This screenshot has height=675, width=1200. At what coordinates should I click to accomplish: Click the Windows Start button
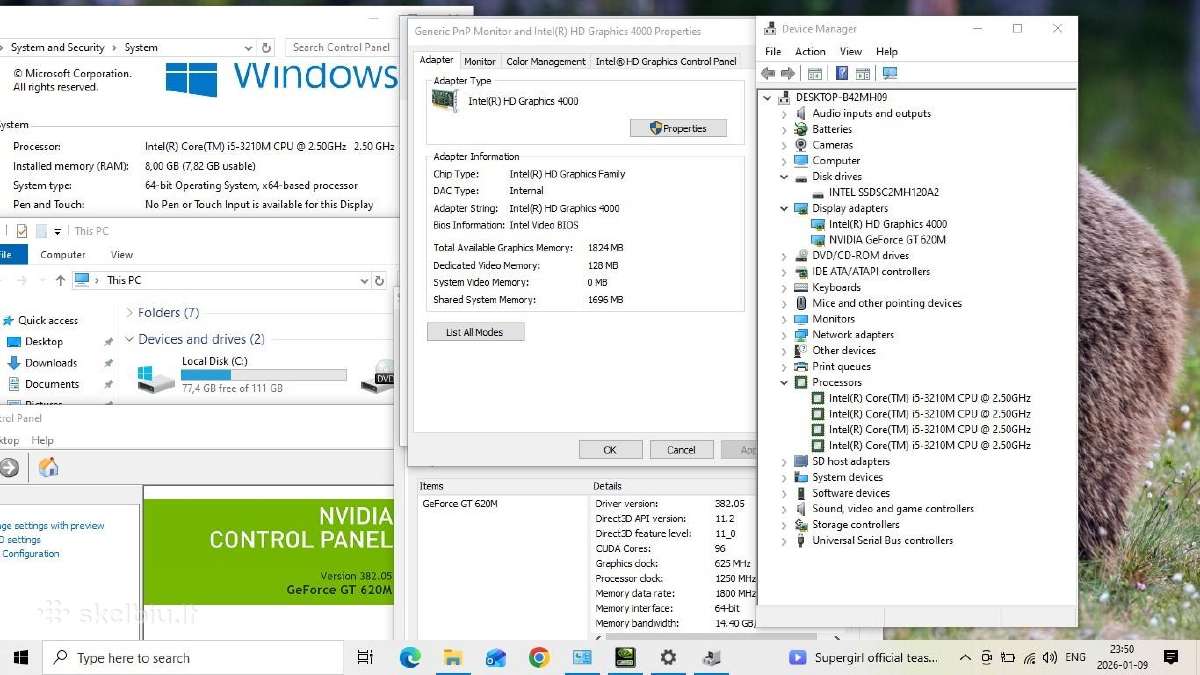click(x=21, y=657)
